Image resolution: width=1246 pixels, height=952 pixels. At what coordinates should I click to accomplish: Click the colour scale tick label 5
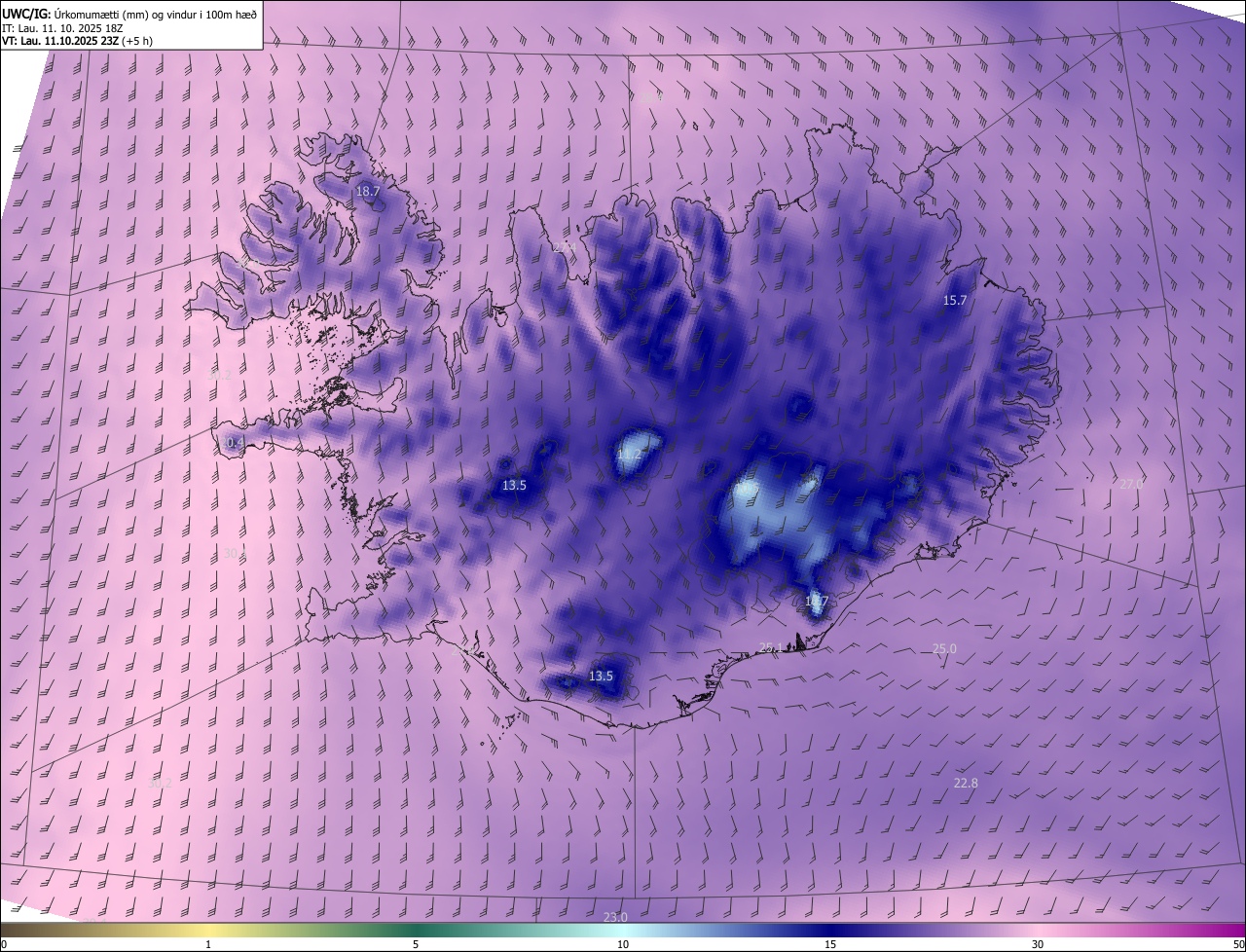[x=416, y=945]
